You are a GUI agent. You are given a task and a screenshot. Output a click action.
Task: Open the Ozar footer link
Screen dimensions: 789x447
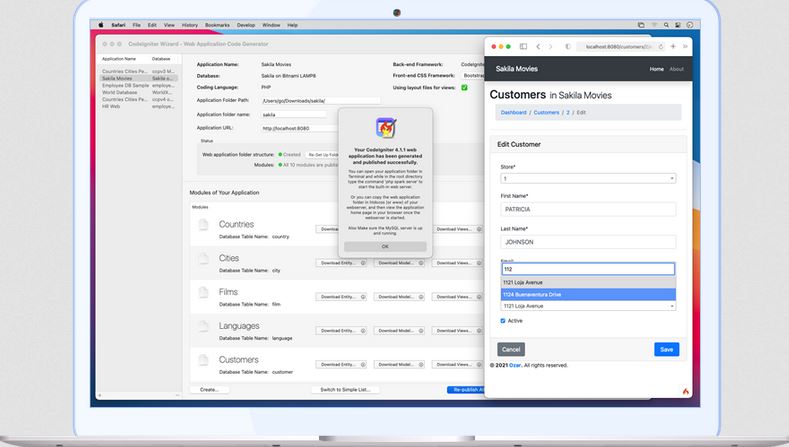coord(515,365)
